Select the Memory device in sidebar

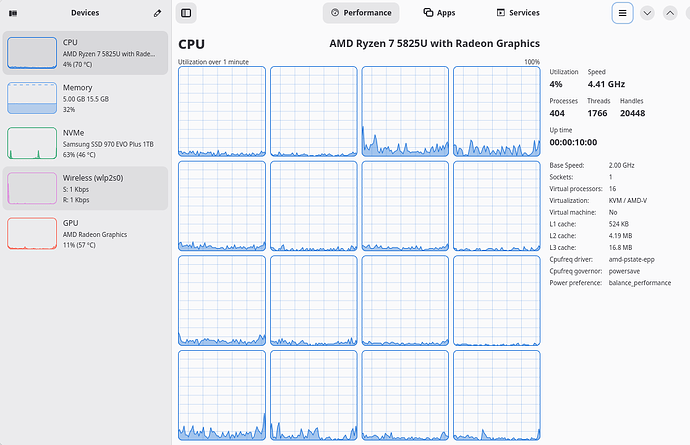click(85, 98)
